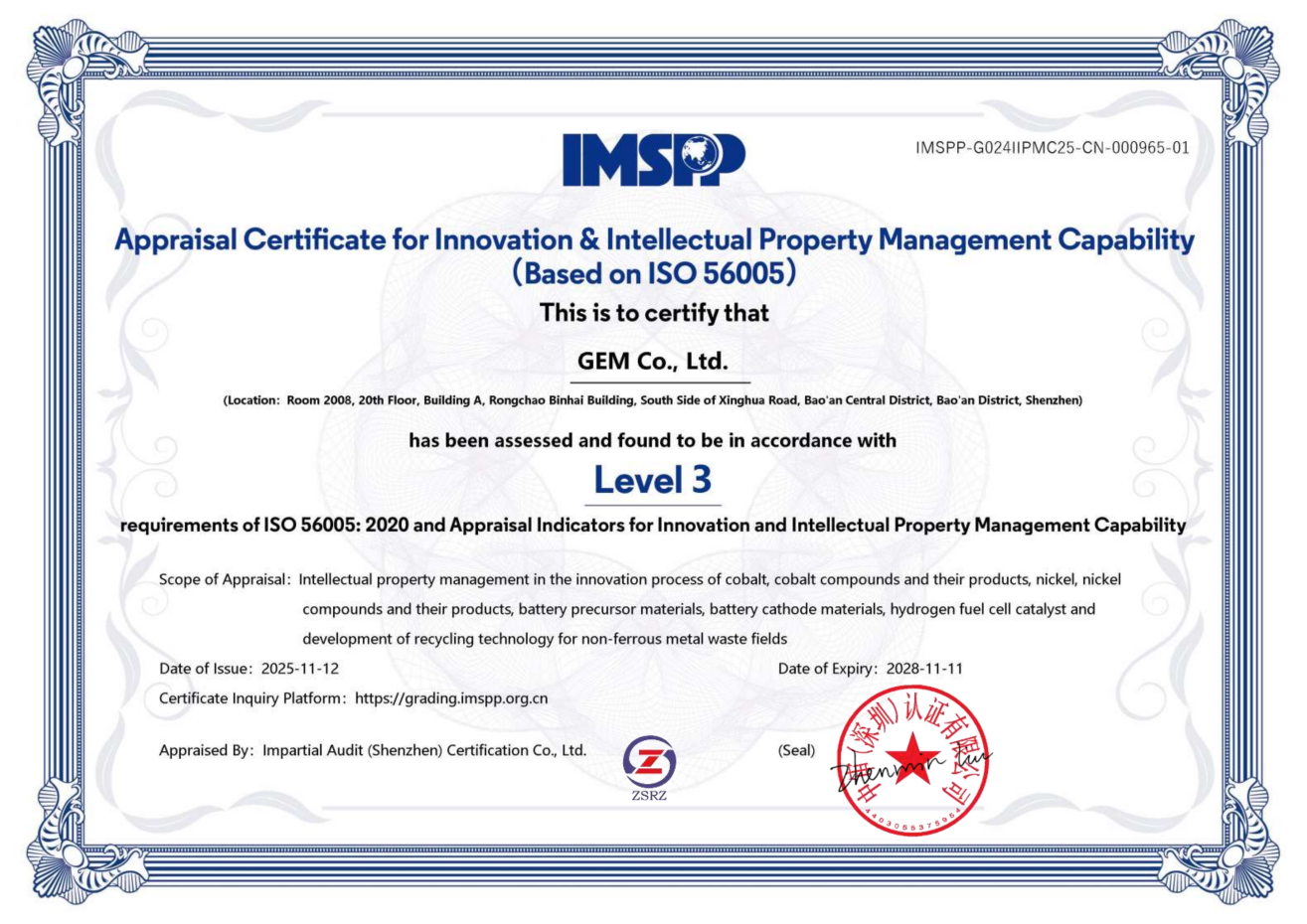
Task: Click the Level 3 rating text
Action: click(x=653, y=480)
